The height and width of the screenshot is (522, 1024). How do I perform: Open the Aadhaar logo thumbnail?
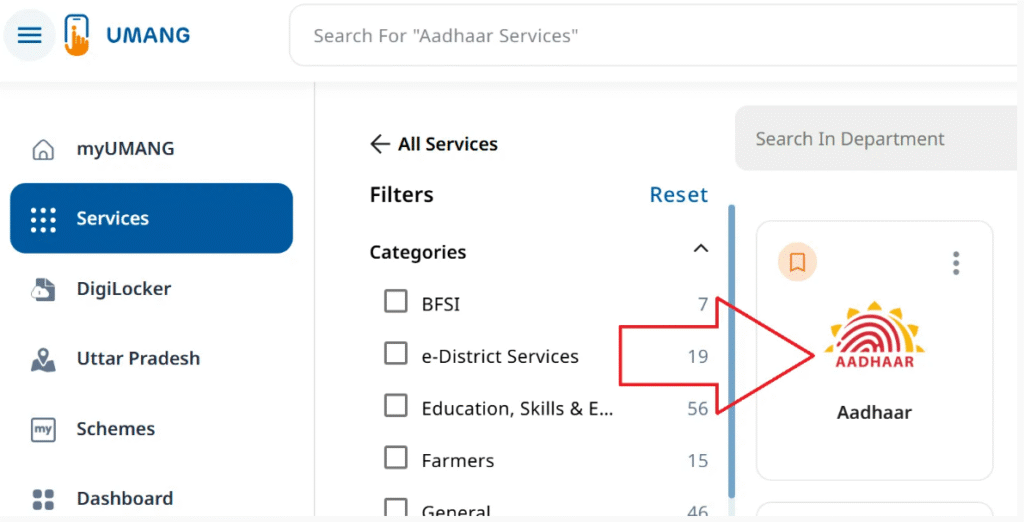click(875, 337)
